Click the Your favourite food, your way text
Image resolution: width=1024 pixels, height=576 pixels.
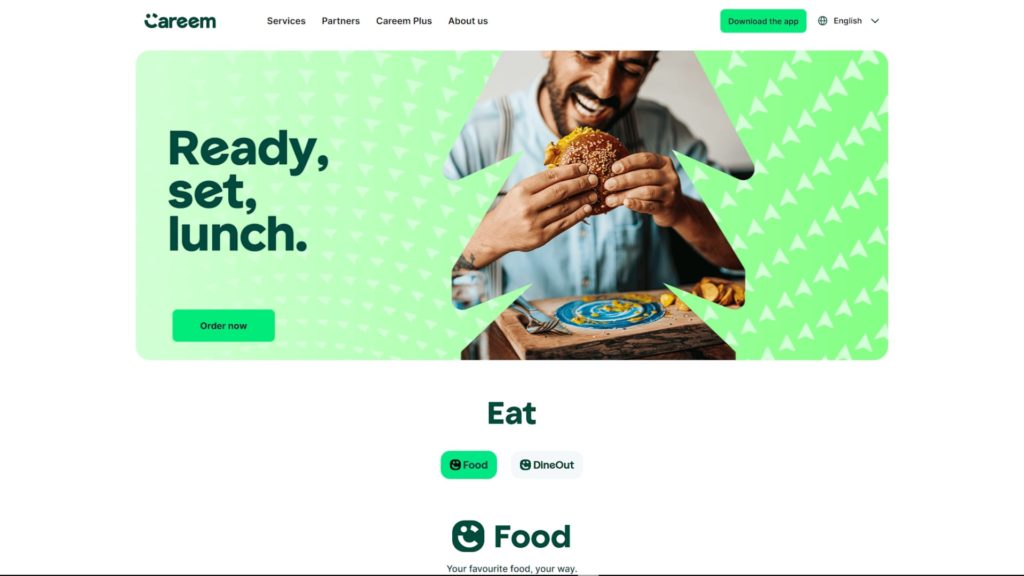(511, 569)
